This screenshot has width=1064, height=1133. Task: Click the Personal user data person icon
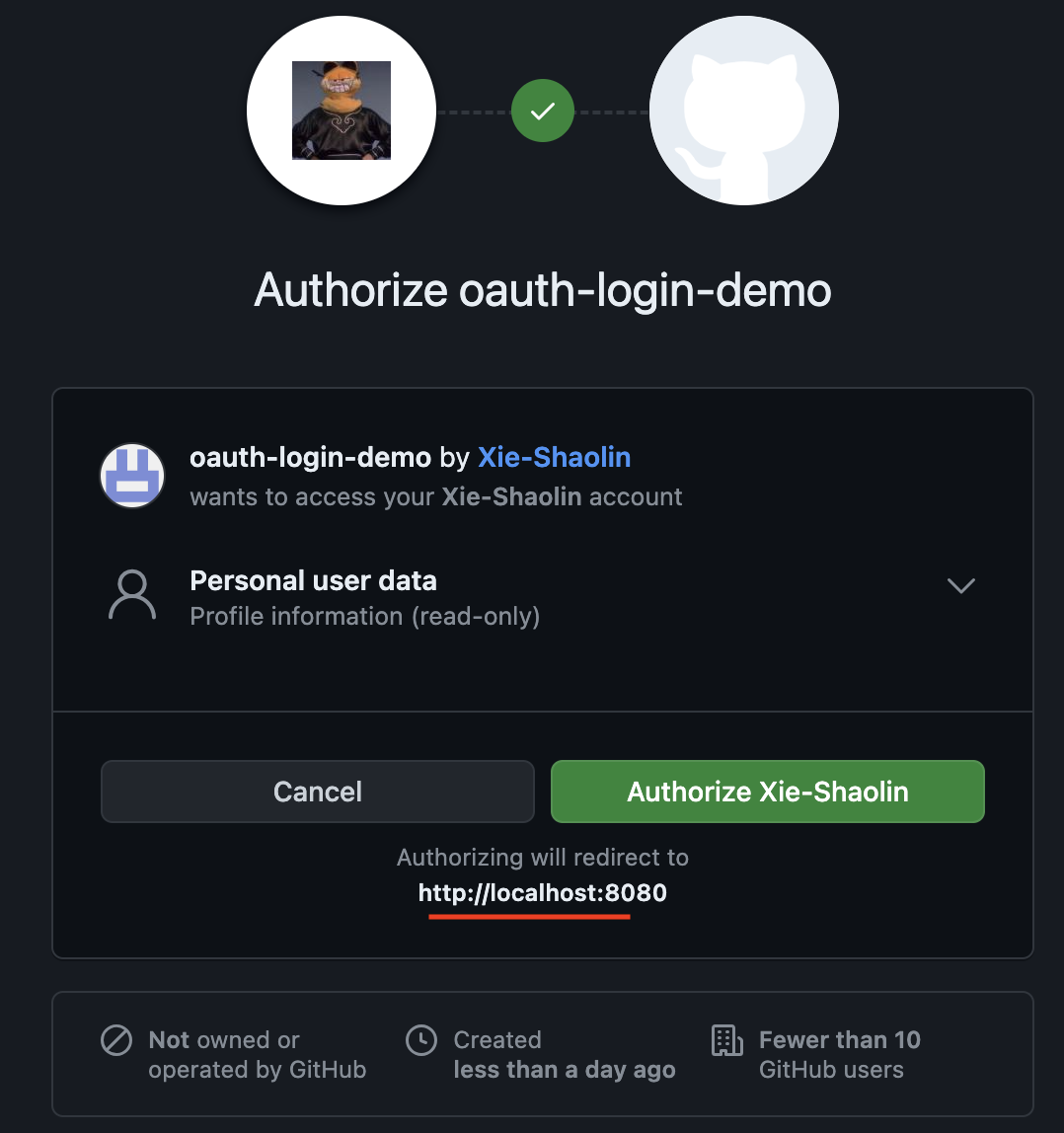(x=132, y=595)
